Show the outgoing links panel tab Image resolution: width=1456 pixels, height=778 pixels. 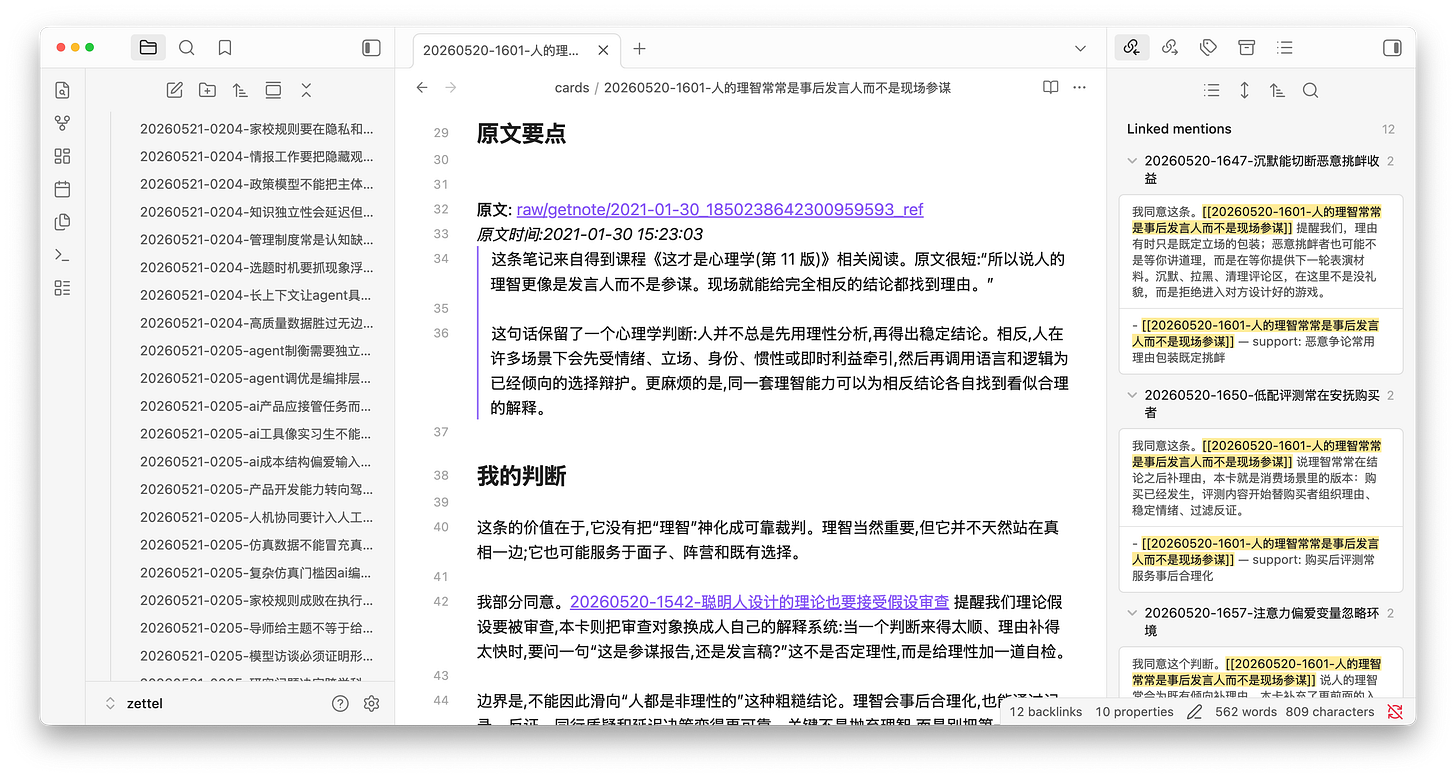coord(1169,48)
